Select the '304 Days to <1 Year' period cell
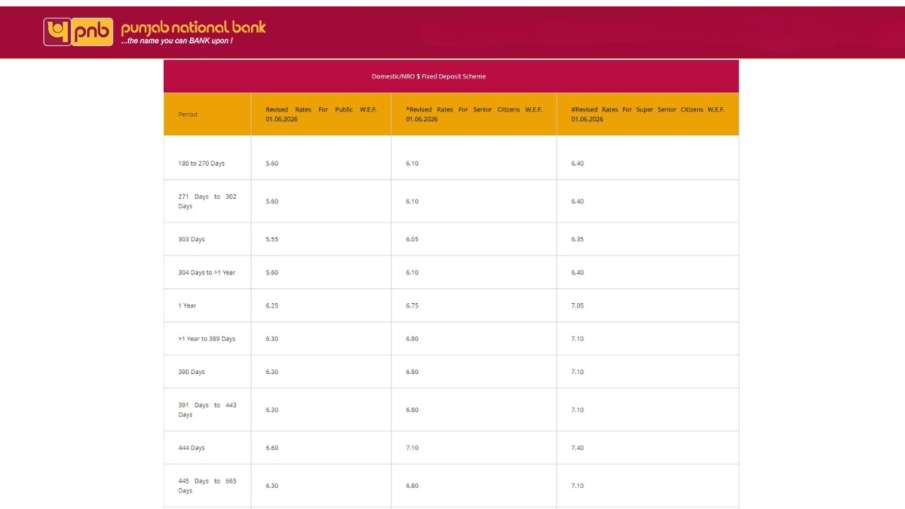This screenshot has height=509, width=905. 207,272
